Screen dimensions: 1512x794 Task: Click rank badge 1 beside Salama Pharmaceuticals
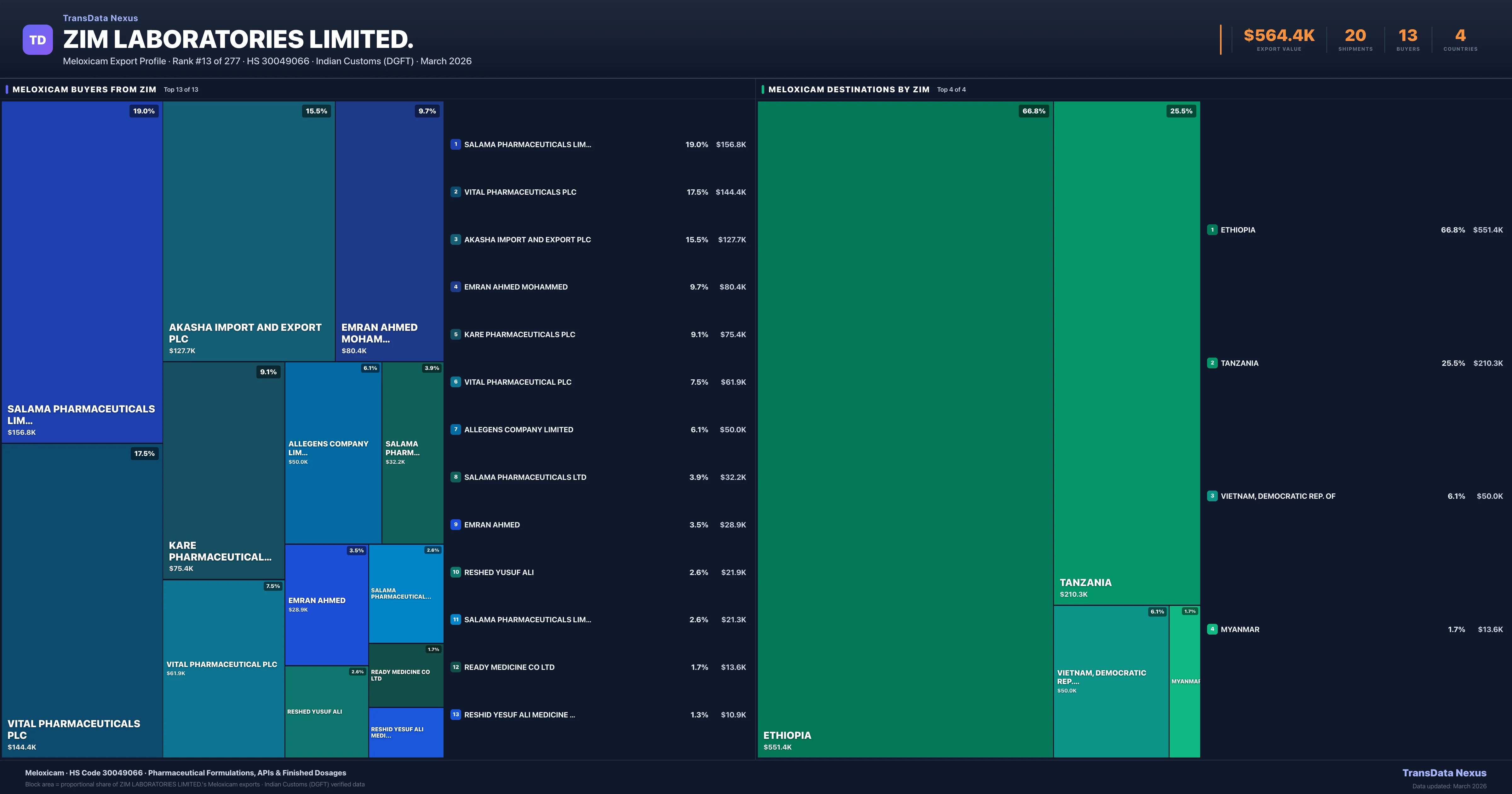(455, 145)
